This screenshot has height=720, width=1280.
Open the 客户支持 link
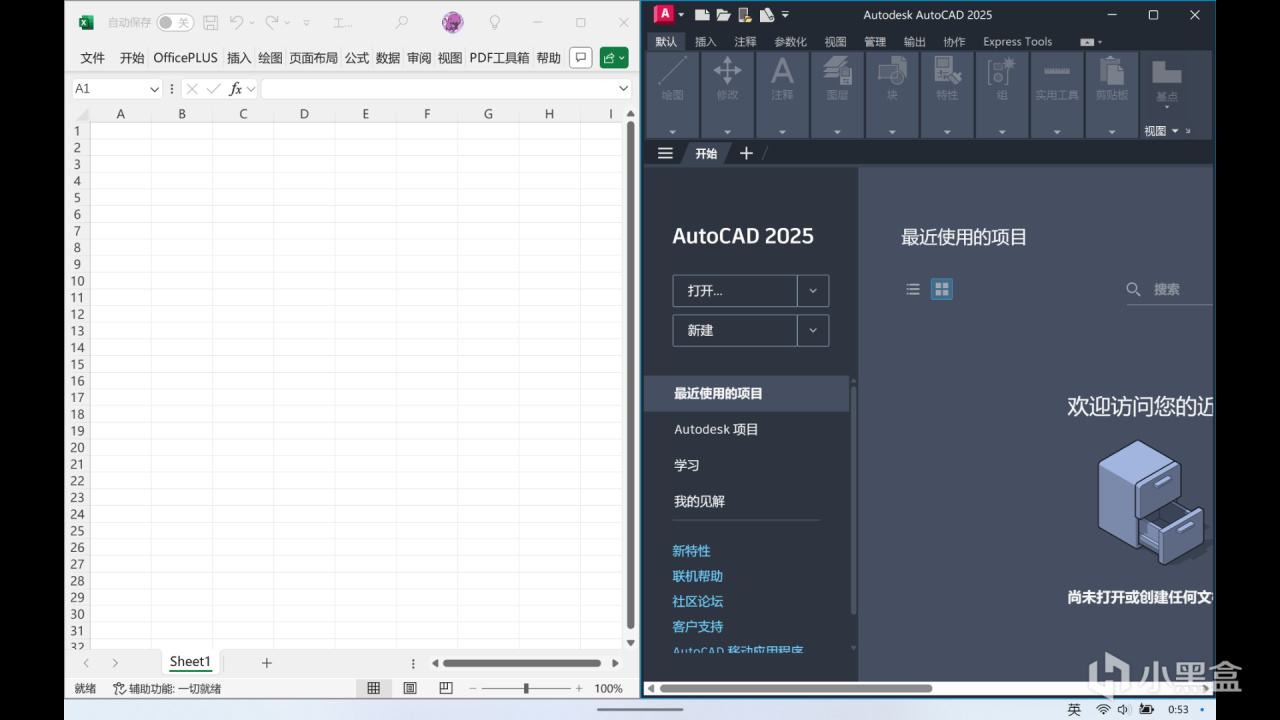pyautogui.click(x=697, y=626)
